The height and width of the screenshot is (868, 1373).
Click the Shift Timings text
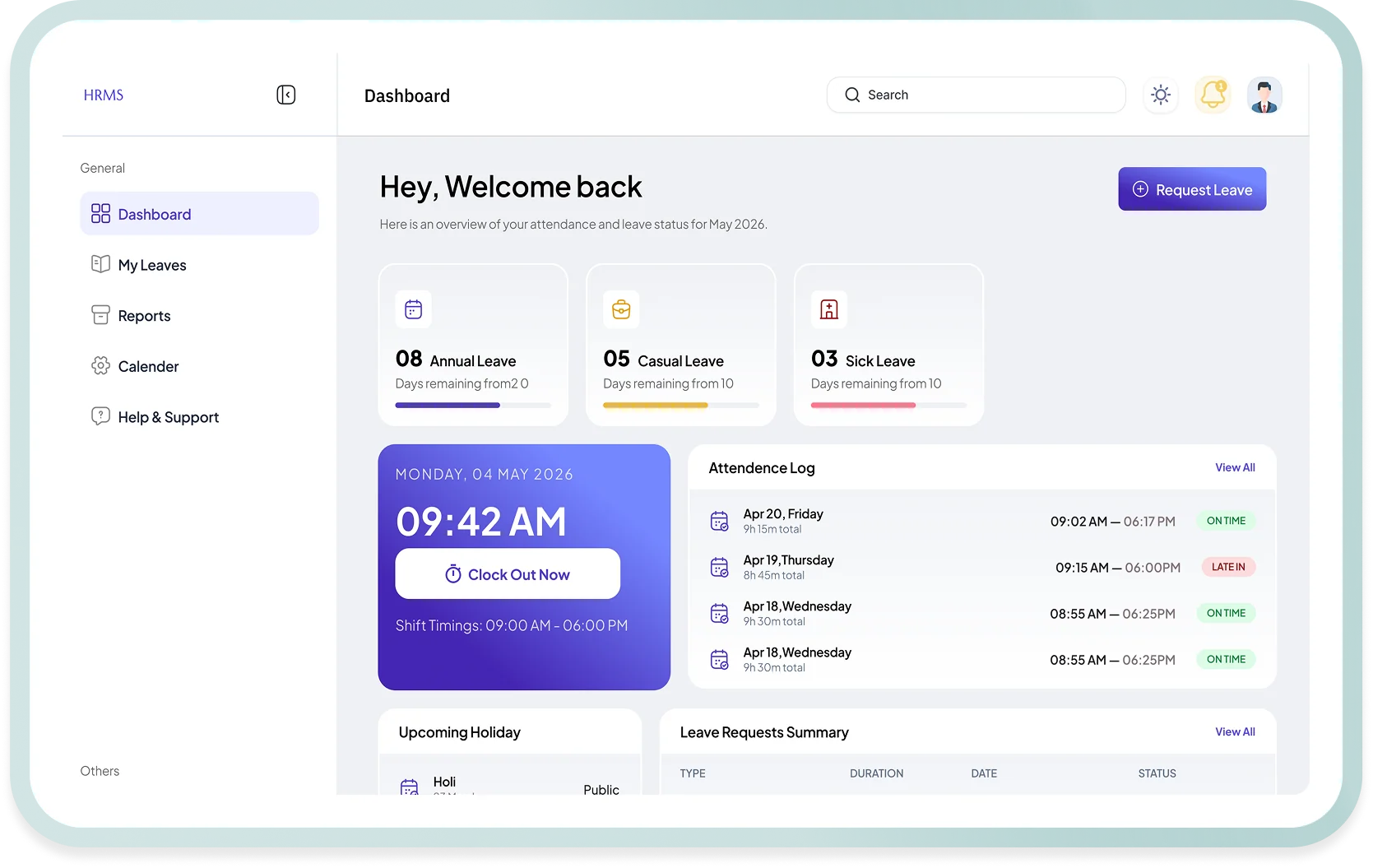(511, 625)
